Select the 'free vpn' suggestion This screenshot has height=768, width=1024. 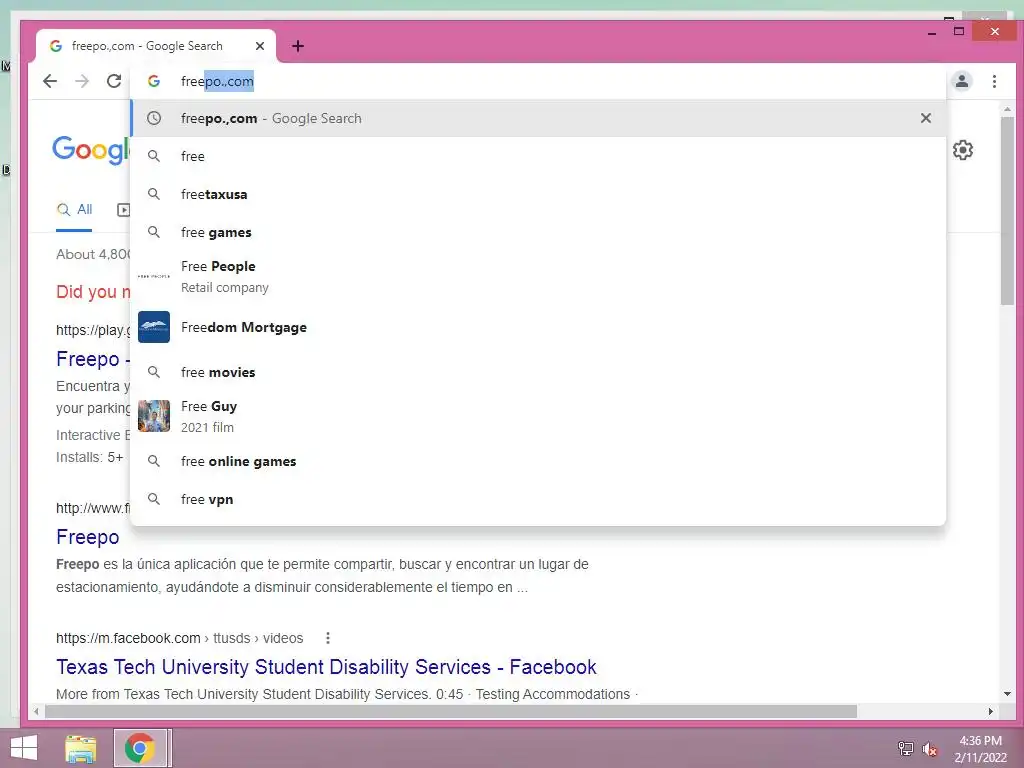538,499
